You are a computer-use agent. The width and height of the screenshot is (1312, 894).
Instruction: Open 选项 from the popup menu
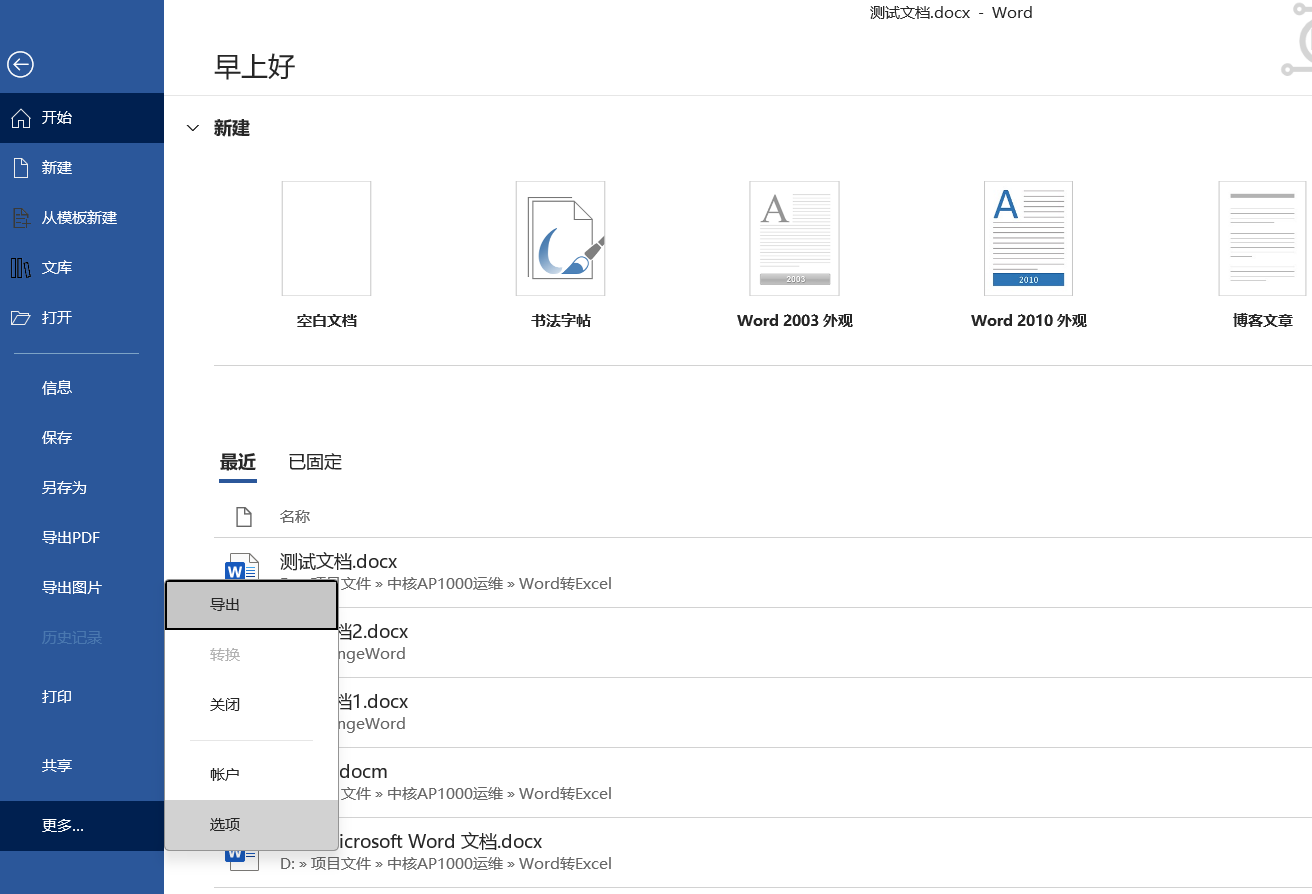(251, 825)
